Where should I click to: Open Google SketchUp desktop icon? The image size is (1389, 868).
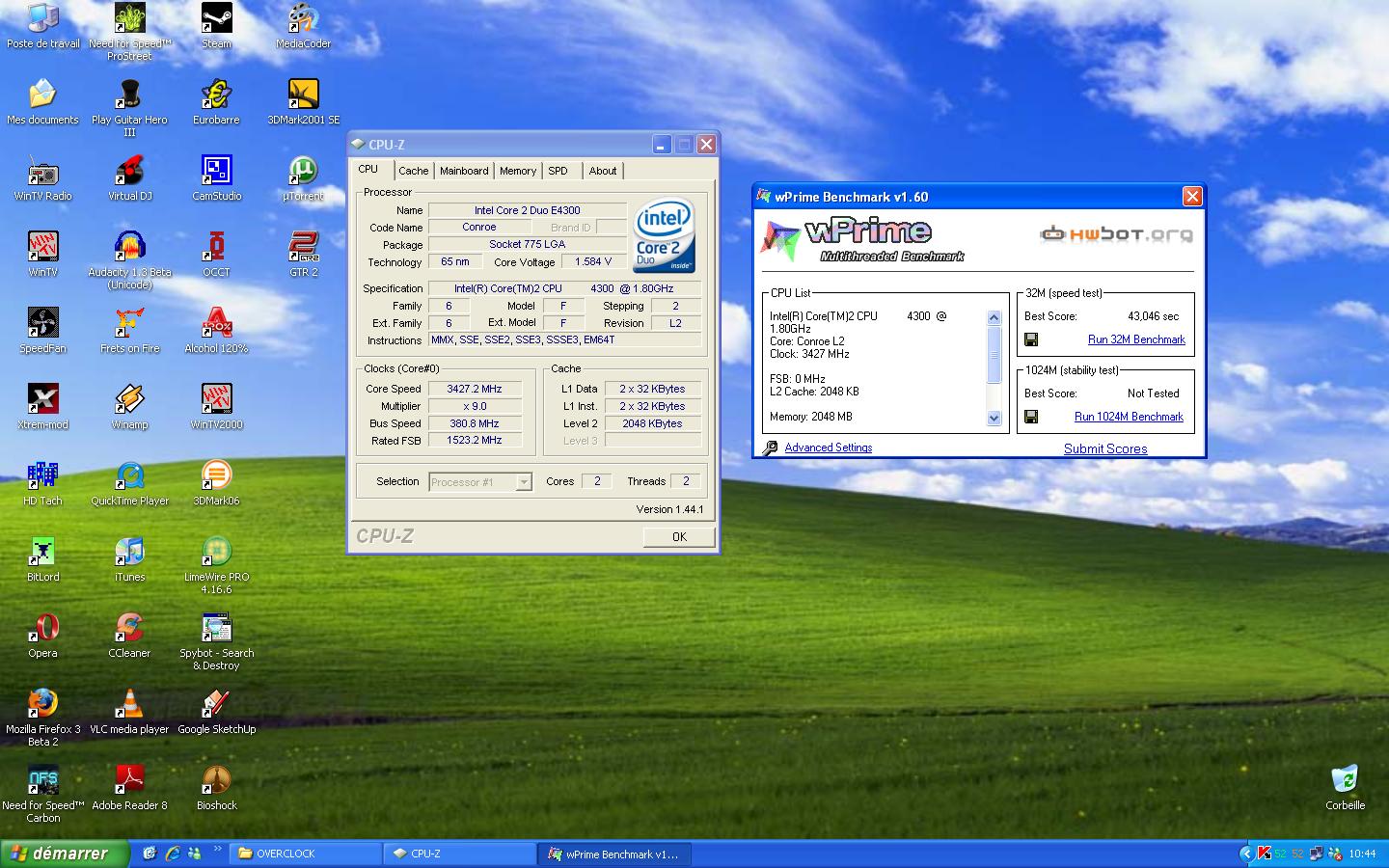(x=216, y=712)
